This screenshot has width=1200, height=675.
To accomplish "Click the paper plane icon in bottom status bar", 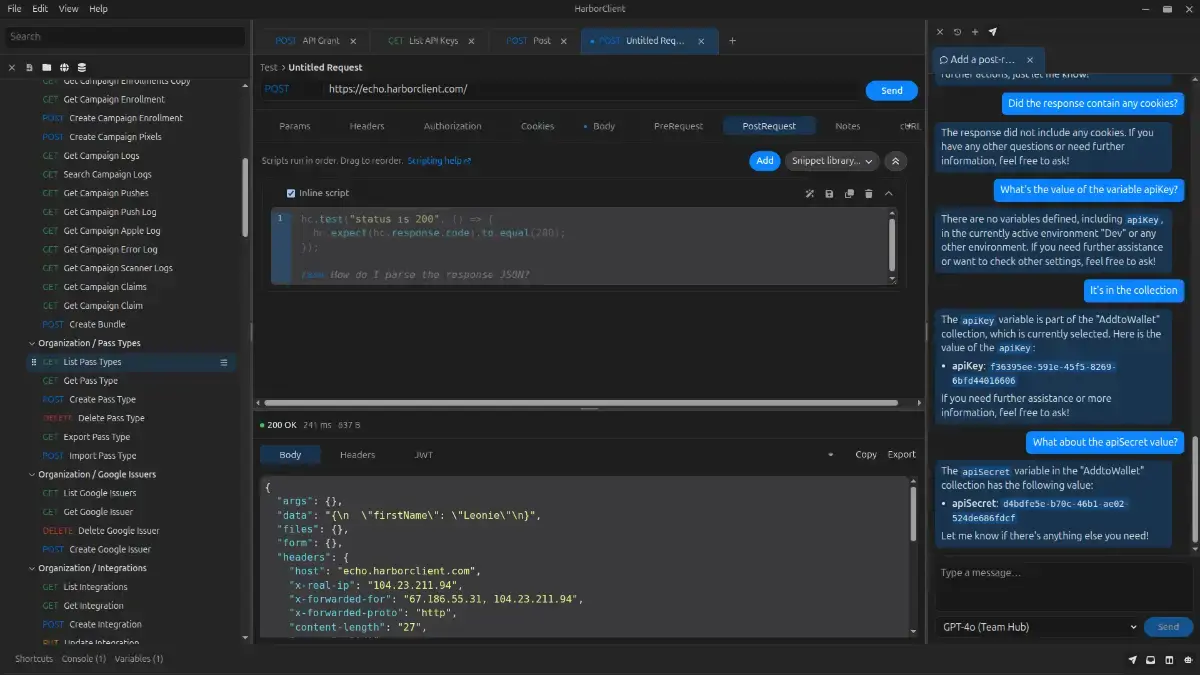I will click(1133, 660).
